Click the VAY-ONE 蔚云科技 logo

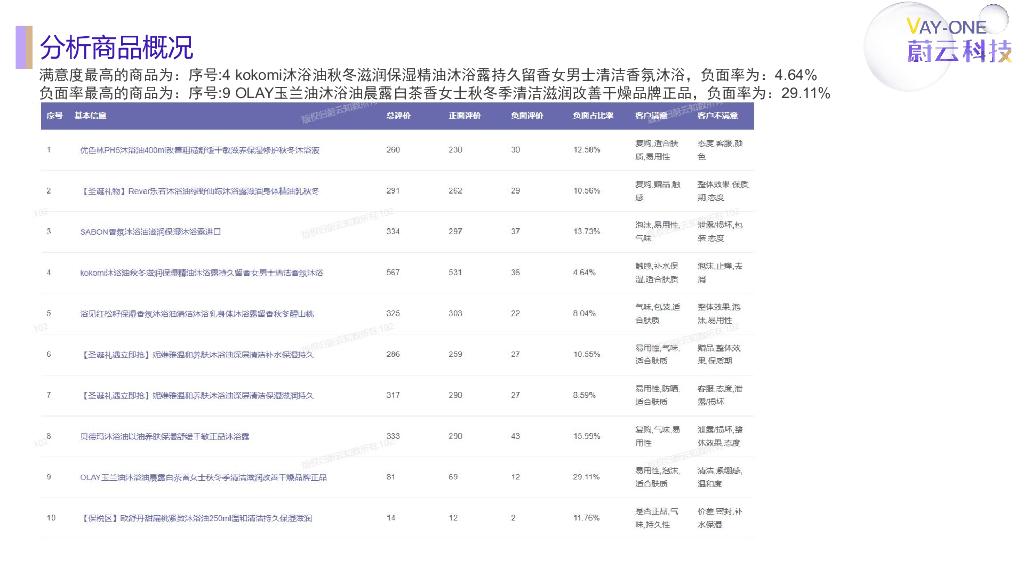pos(959,43)
